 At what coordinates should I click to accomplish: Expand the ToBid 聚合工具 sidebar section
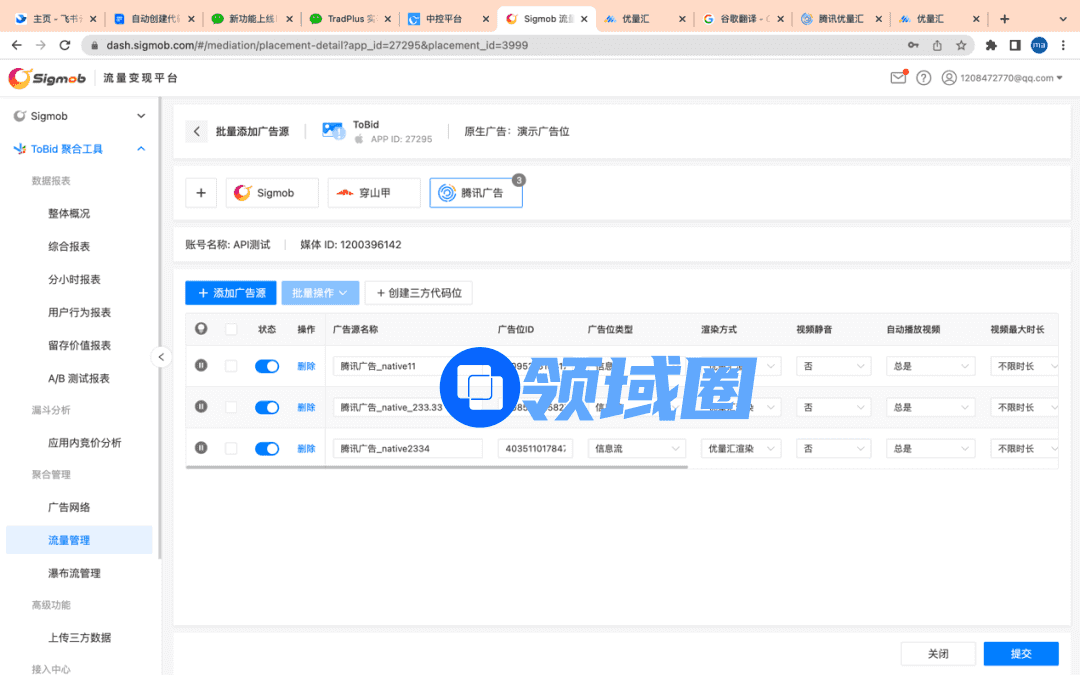pos(80,149)
